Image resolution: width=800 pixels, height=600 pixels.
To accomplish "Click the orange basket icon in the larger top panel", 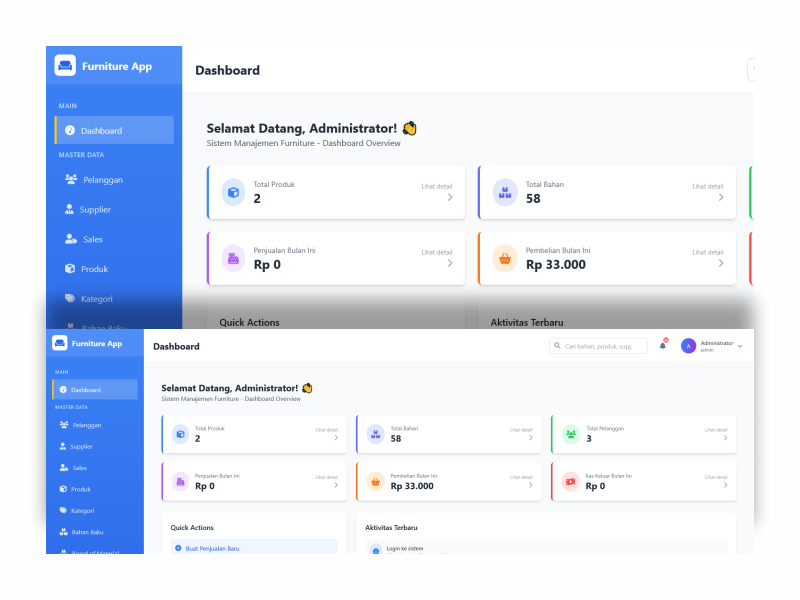I will pos(505,258).
